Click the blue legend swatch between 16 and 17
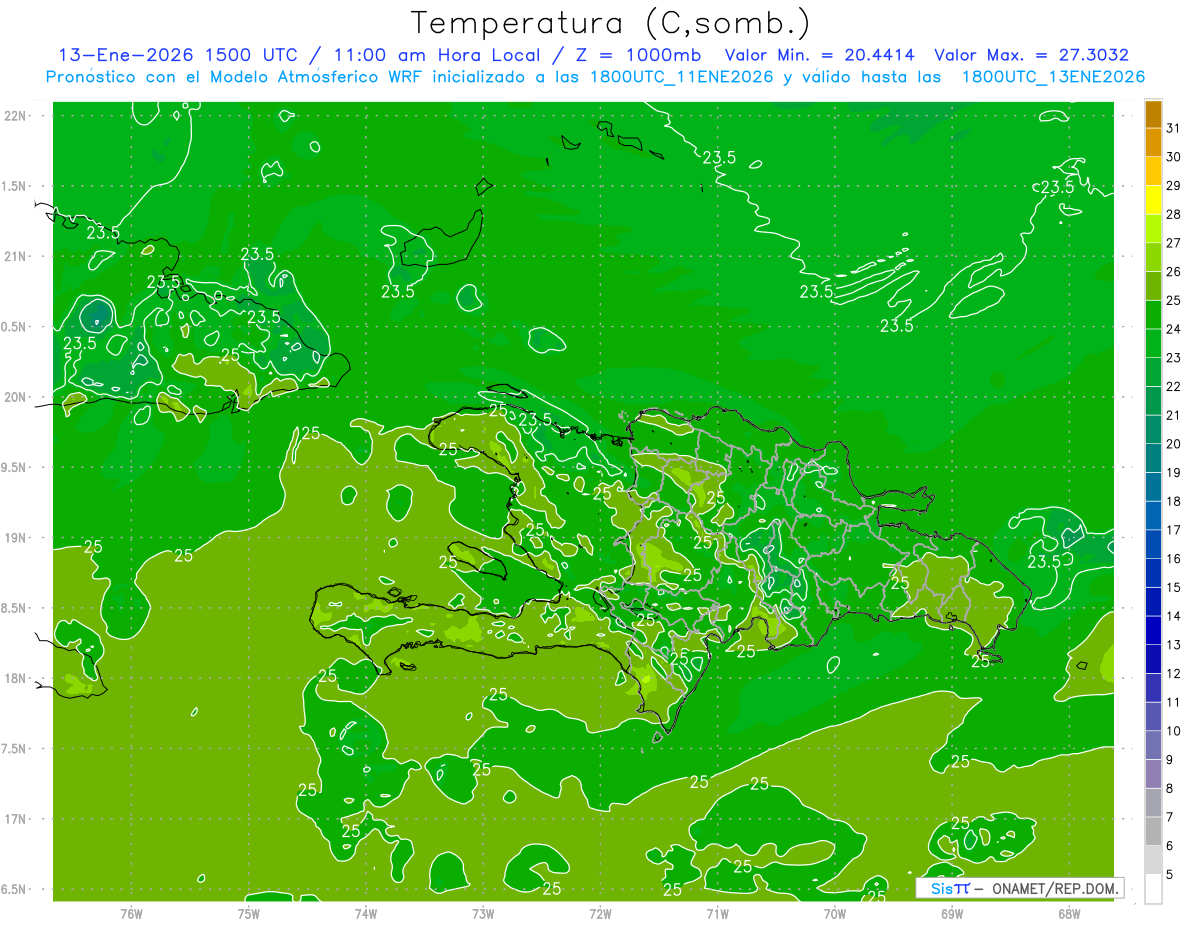 (1153, 545)
